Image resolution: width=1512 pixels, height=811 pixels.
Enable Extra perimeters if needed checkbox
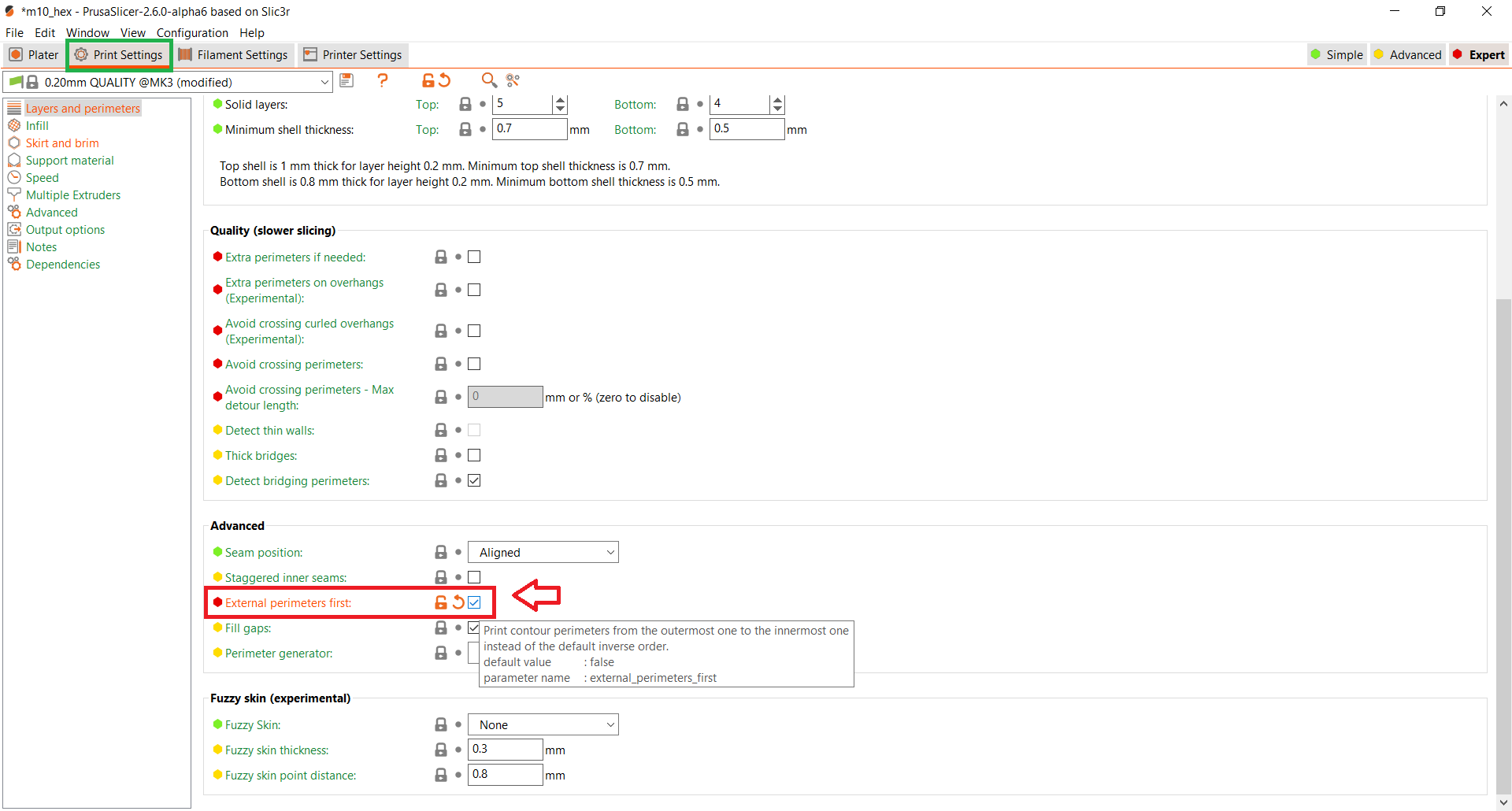coord(474,257)
